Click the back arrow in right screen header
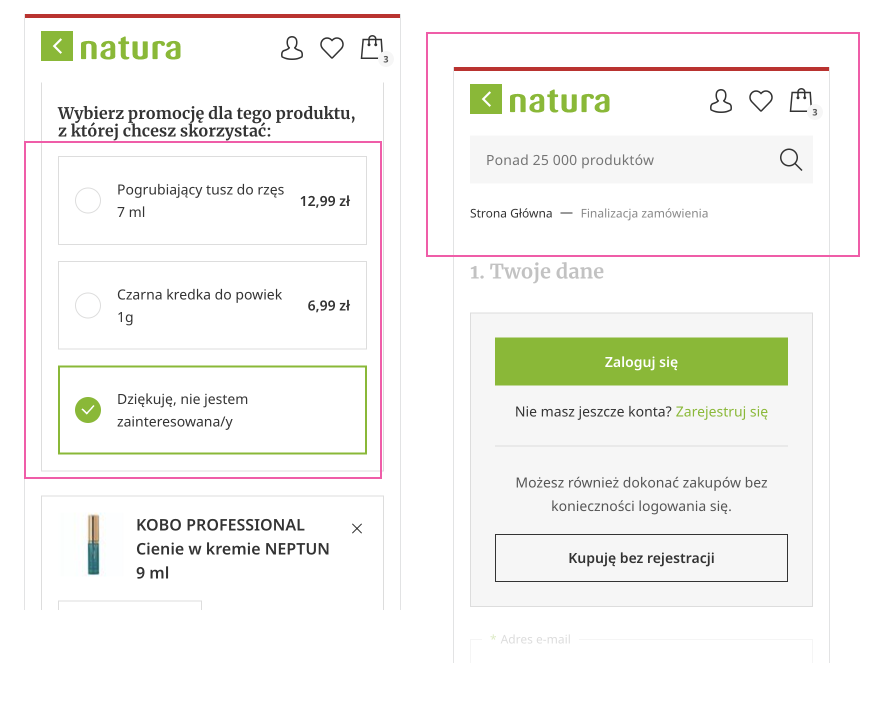This screenshot has width=893, height=709. [486, 99]
